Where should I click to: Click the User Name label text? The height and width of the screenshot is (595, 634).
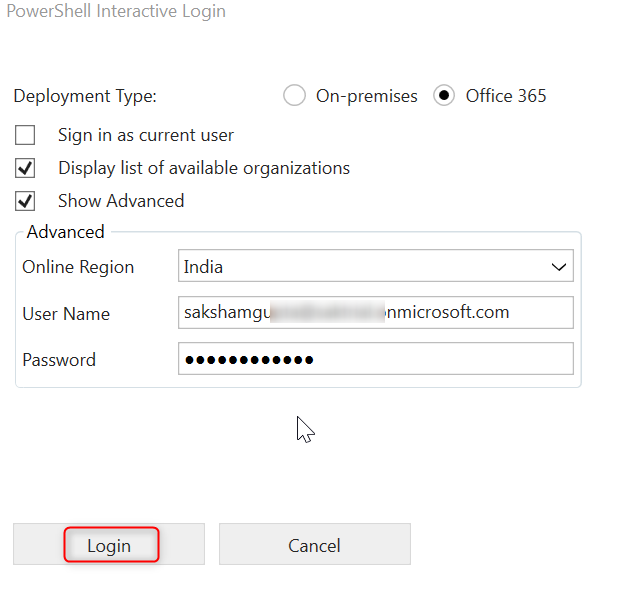[x=66, y=314]
